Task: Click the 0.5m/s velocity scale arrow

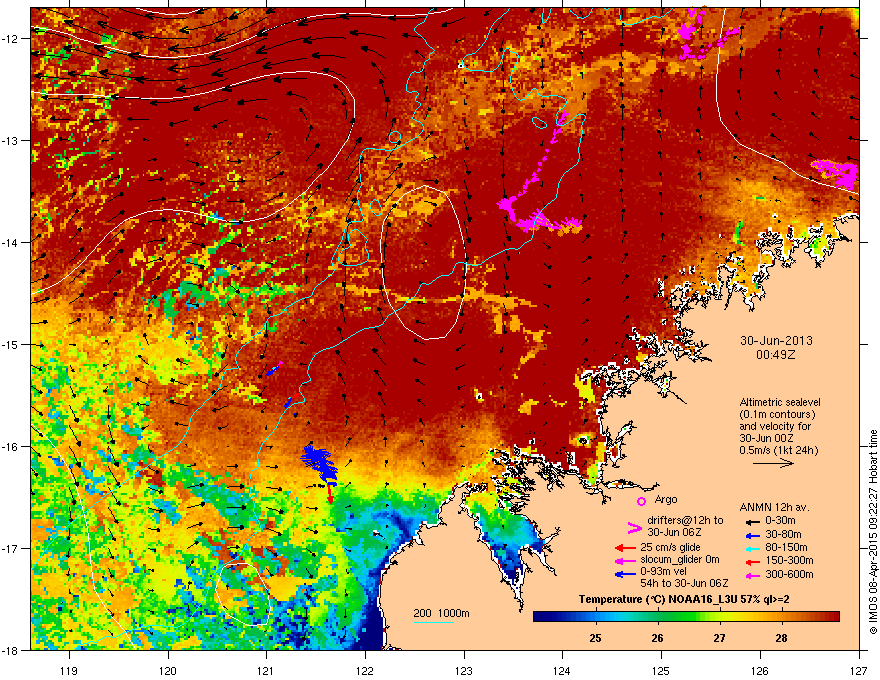Action: [773, 463]
